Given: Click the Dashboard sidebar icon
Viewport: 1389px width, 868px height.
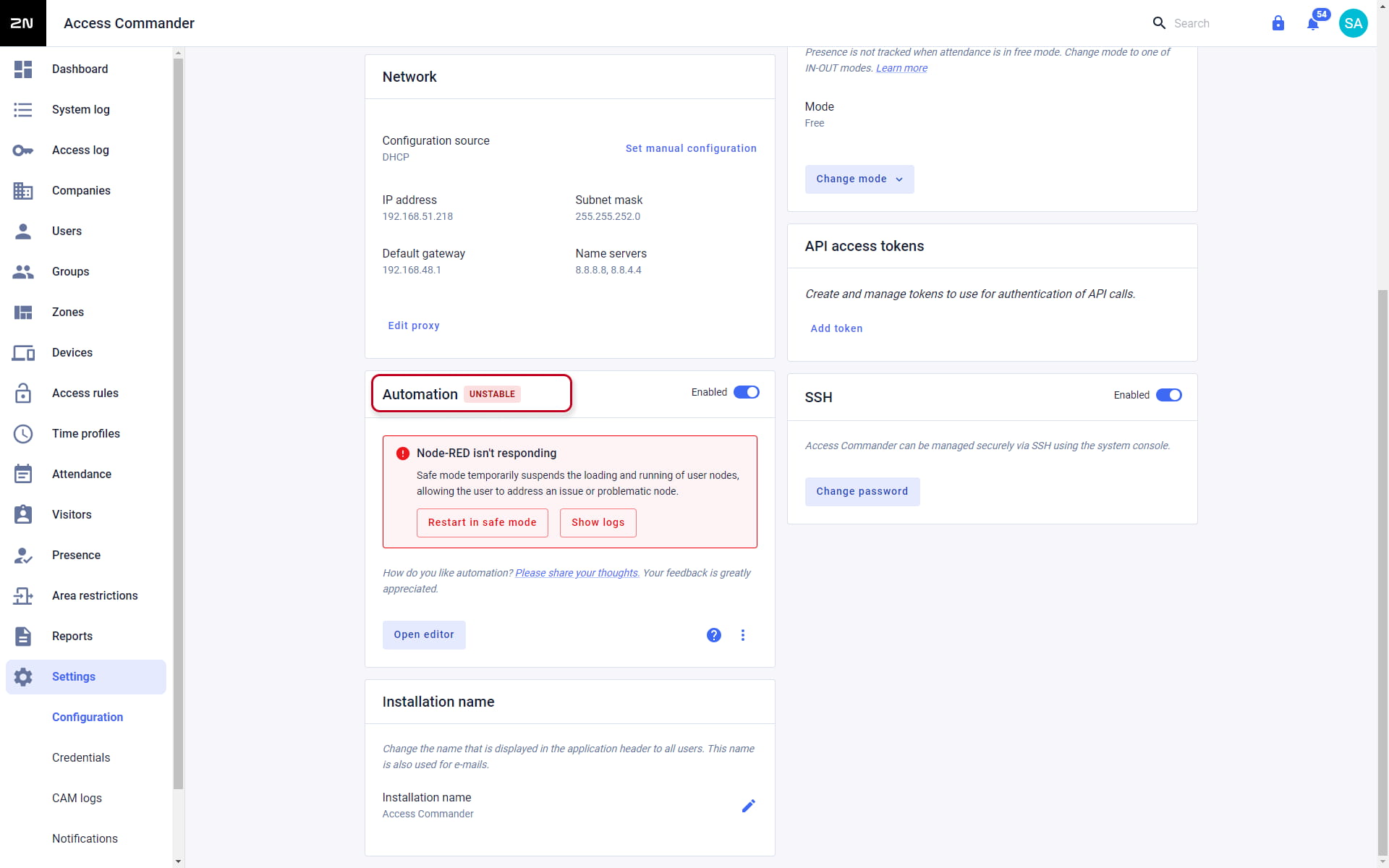Looking at the screenshot, I should [x=23, y=69].
